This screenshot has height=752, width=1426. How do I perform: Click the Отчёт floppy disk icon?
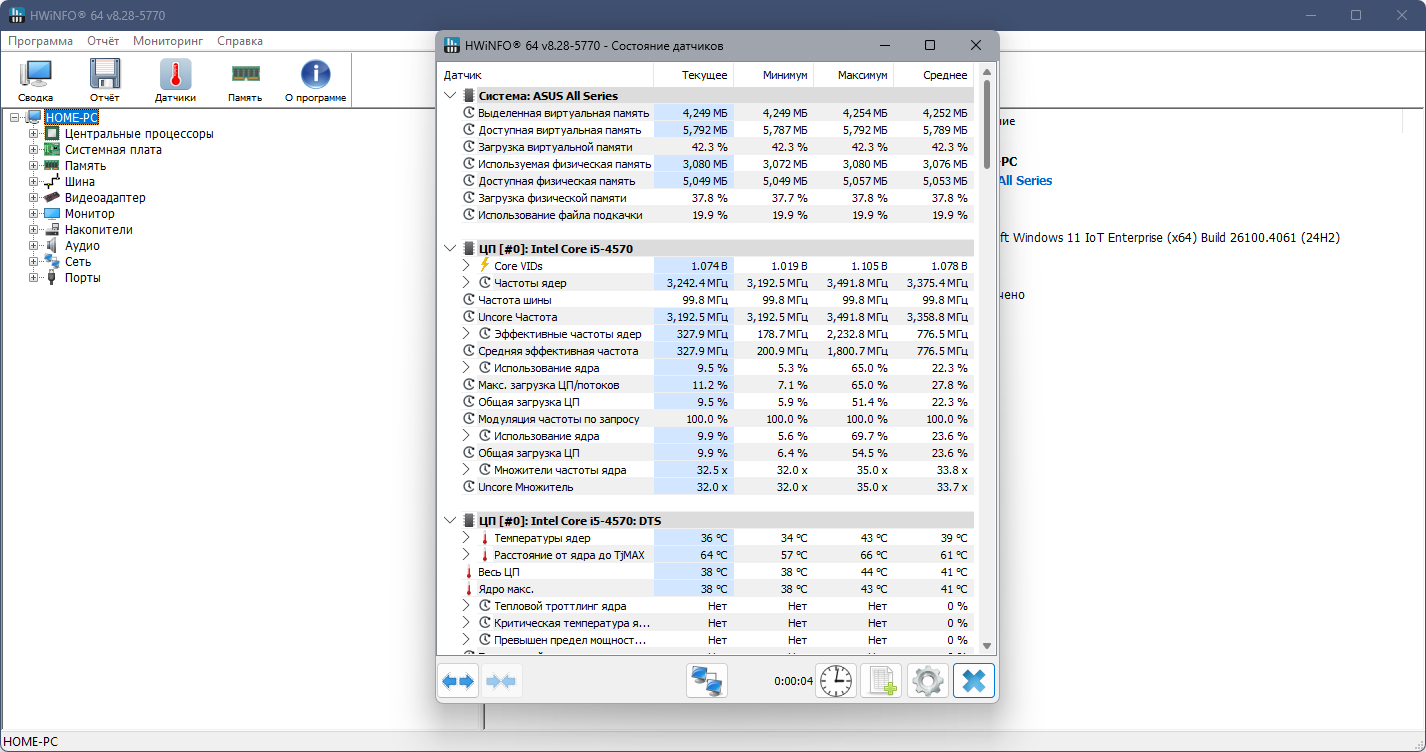pyautogui.click(x=105, y=80)
